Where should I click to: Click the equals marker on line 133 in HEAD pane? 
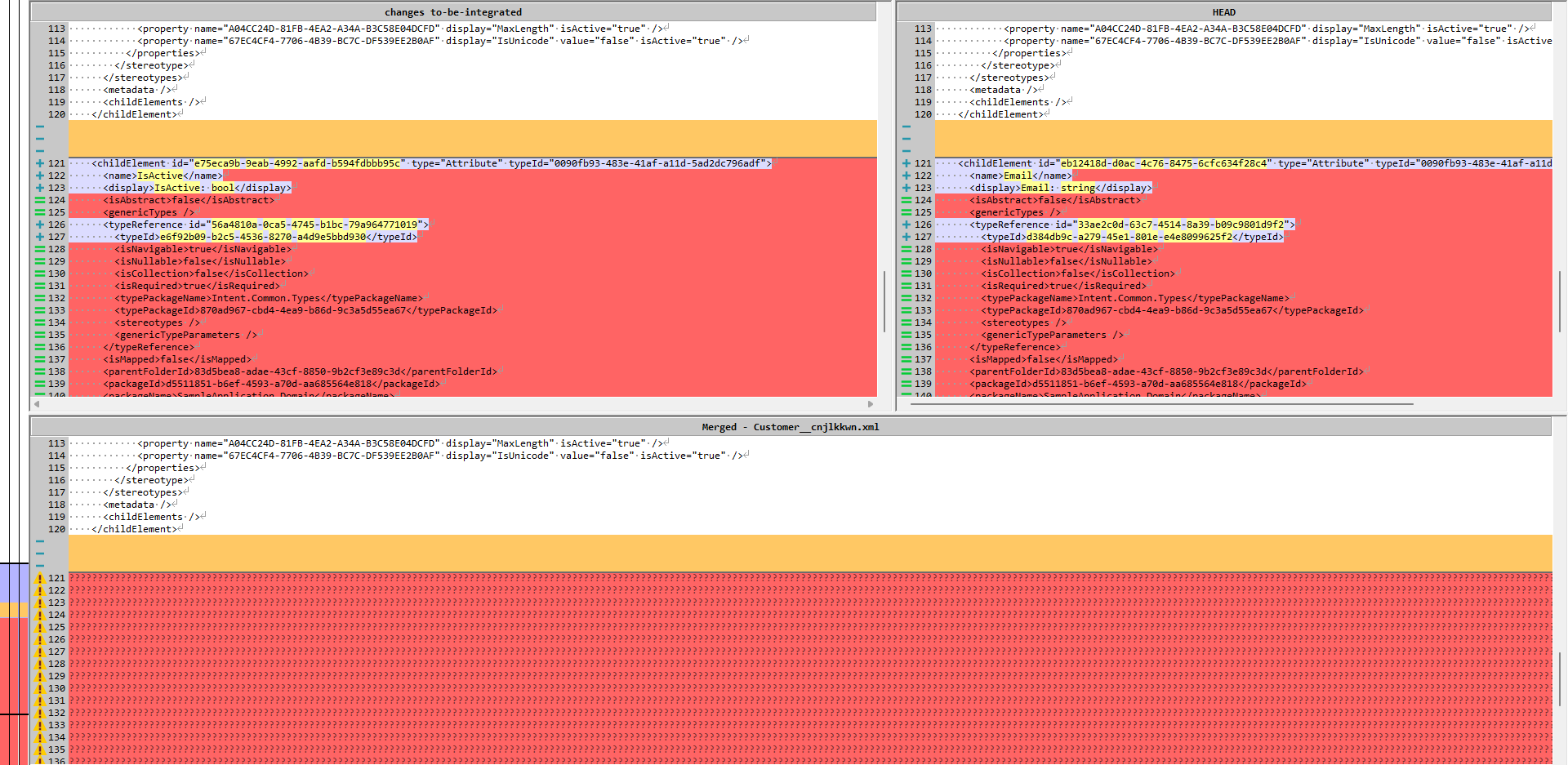click(906, 310)
